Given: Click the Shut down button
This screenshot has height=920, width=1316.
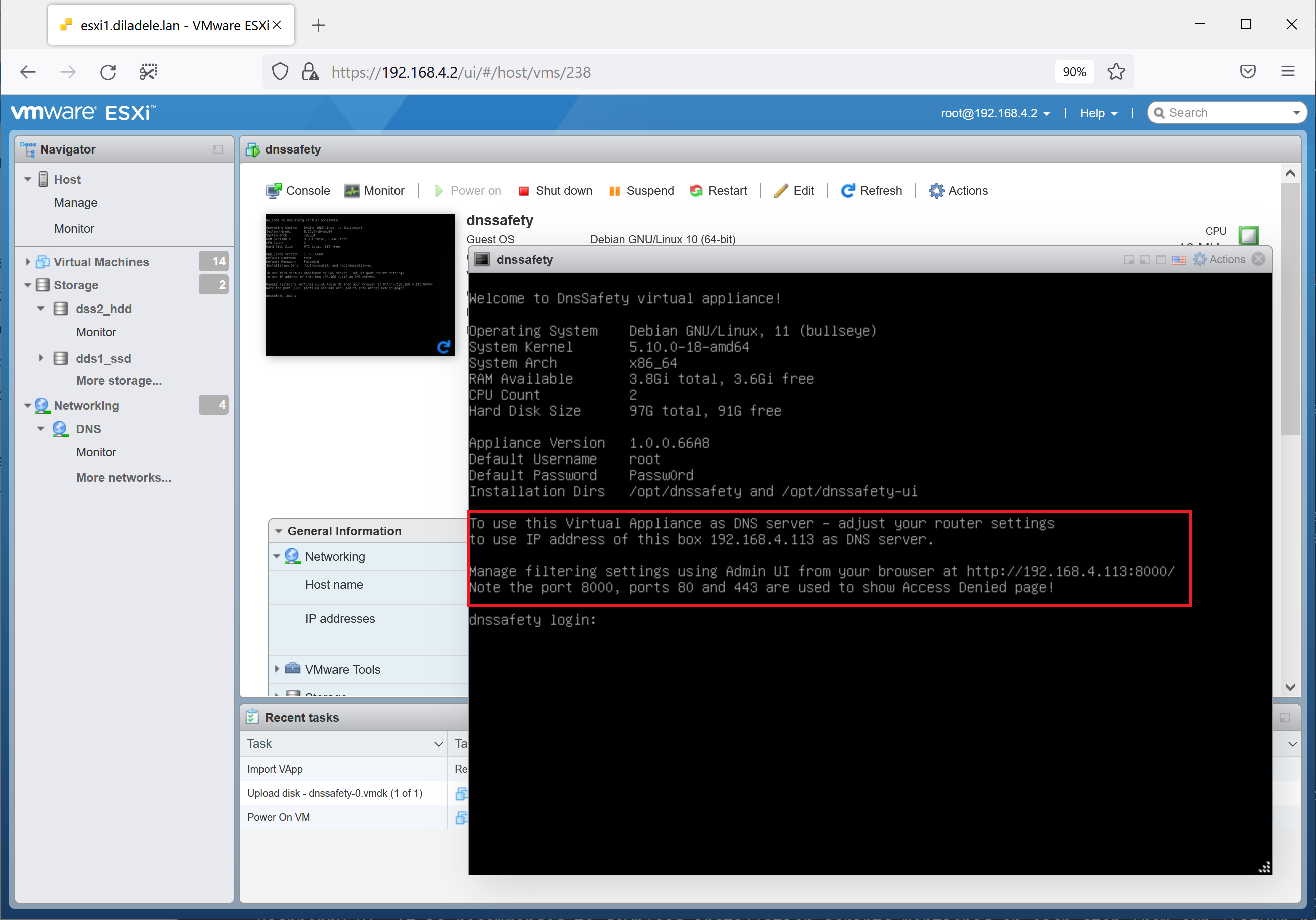Looking at the screenshot, I should coord(555,191).
